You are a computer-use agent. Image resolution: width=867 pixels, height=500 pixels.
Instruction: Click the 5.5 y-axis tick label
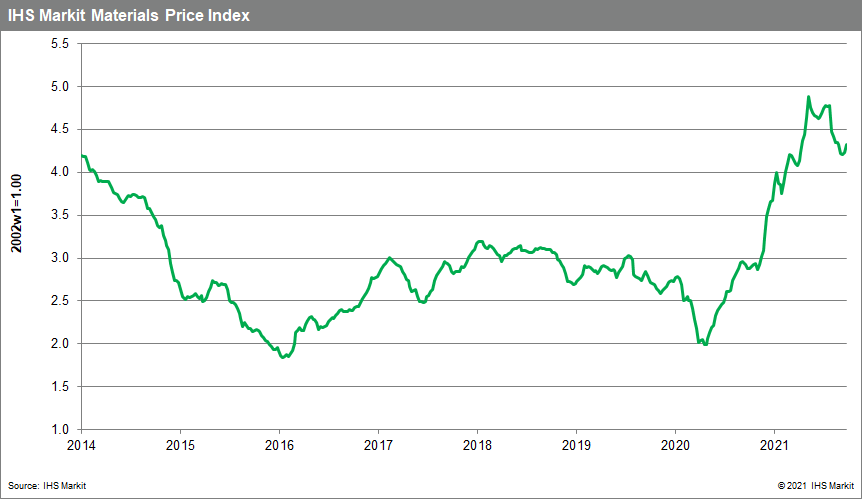pyautogui.click(x=62, y=44)
